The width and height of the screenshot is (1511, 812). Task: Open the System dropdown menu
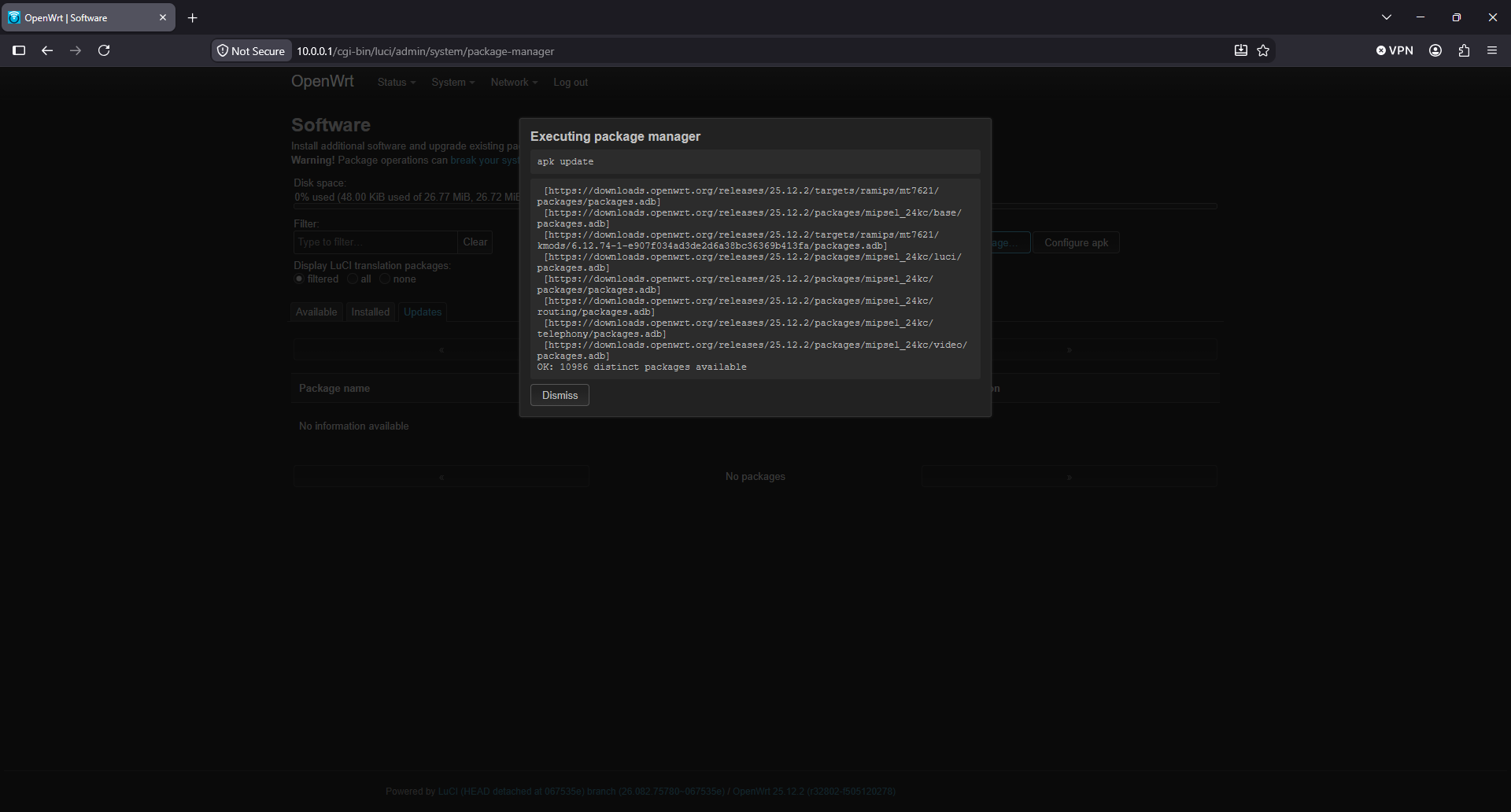tap(453, 82)
